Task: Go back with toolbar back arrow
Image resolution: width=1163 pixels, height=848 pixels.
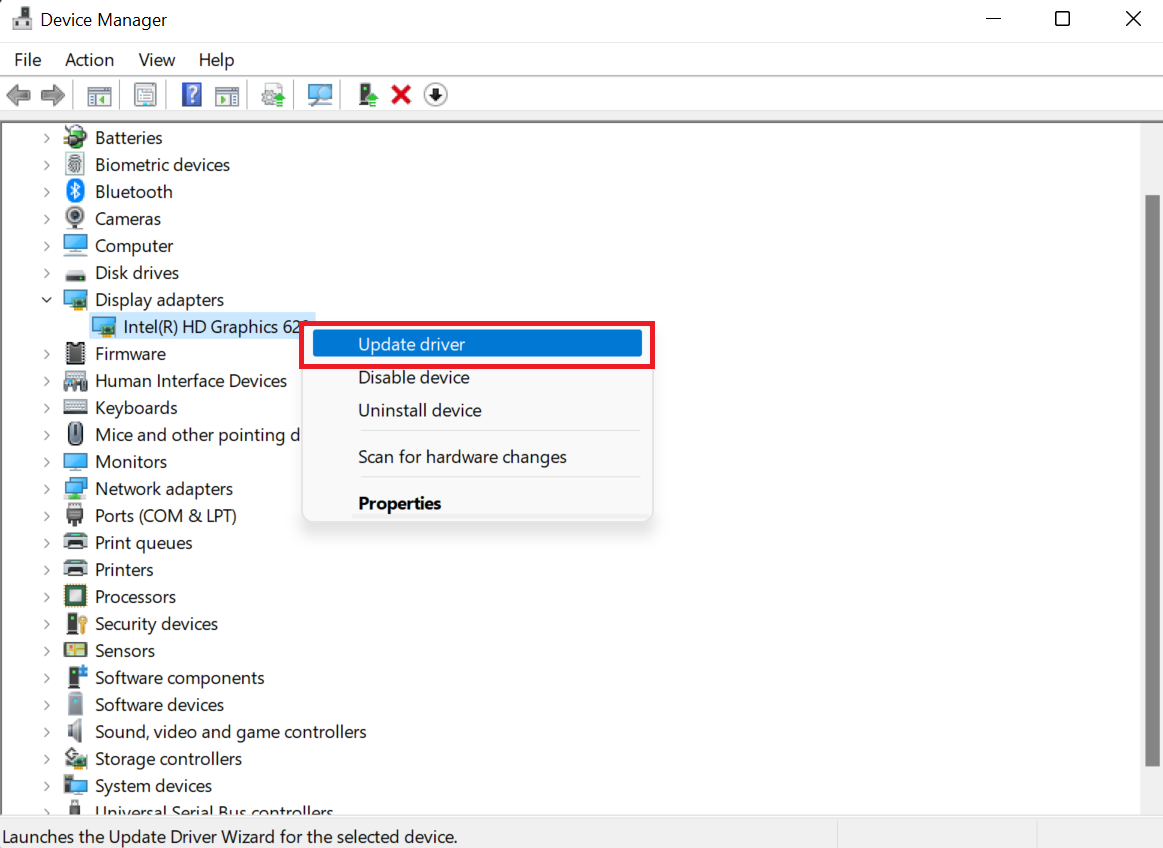Action: click(19, 95)
